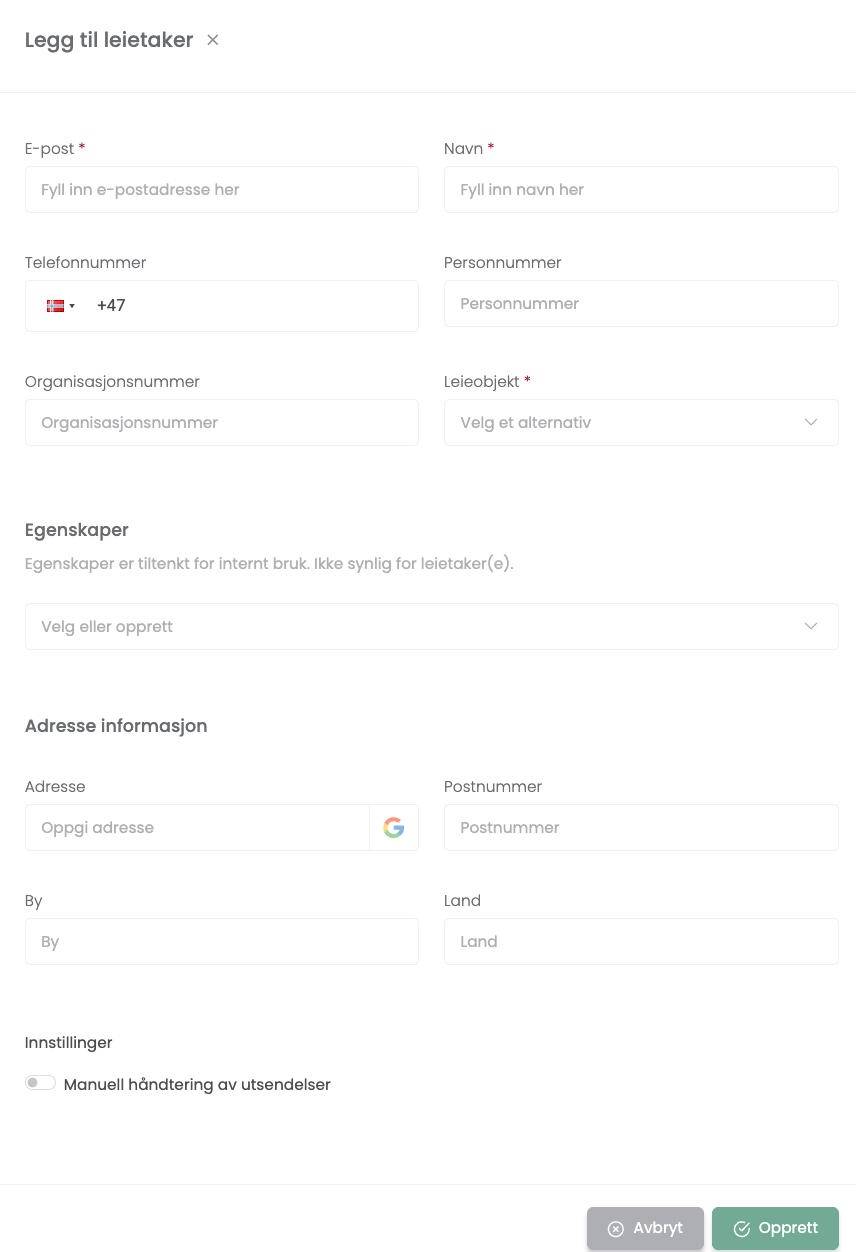Open the Egenskaper select list
Image resolution: width=856 pixels, height=1252 pixels.
pos(431,627)
